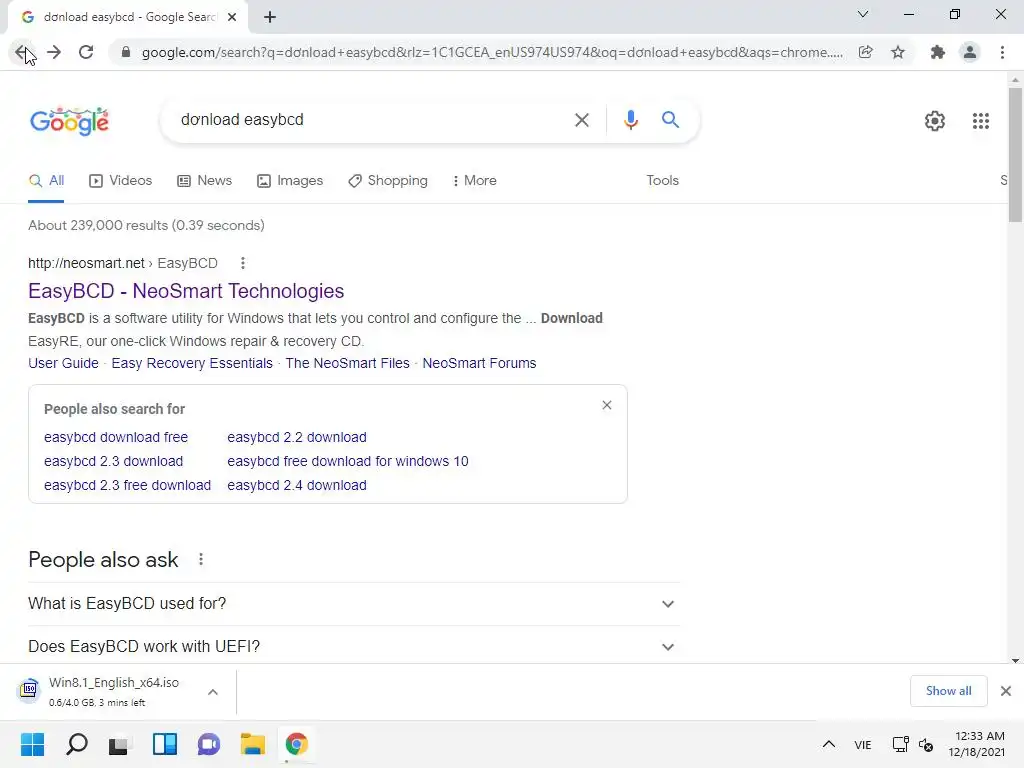
Task: Open the Extensions puzzle icon
Action: click(938, 52)
